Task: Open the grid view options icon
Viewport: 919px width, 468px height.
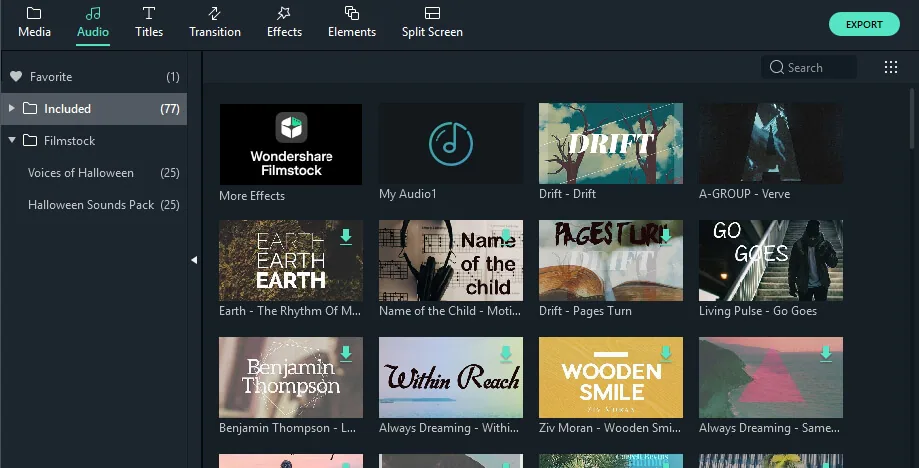Action: [x=891, y=67]
